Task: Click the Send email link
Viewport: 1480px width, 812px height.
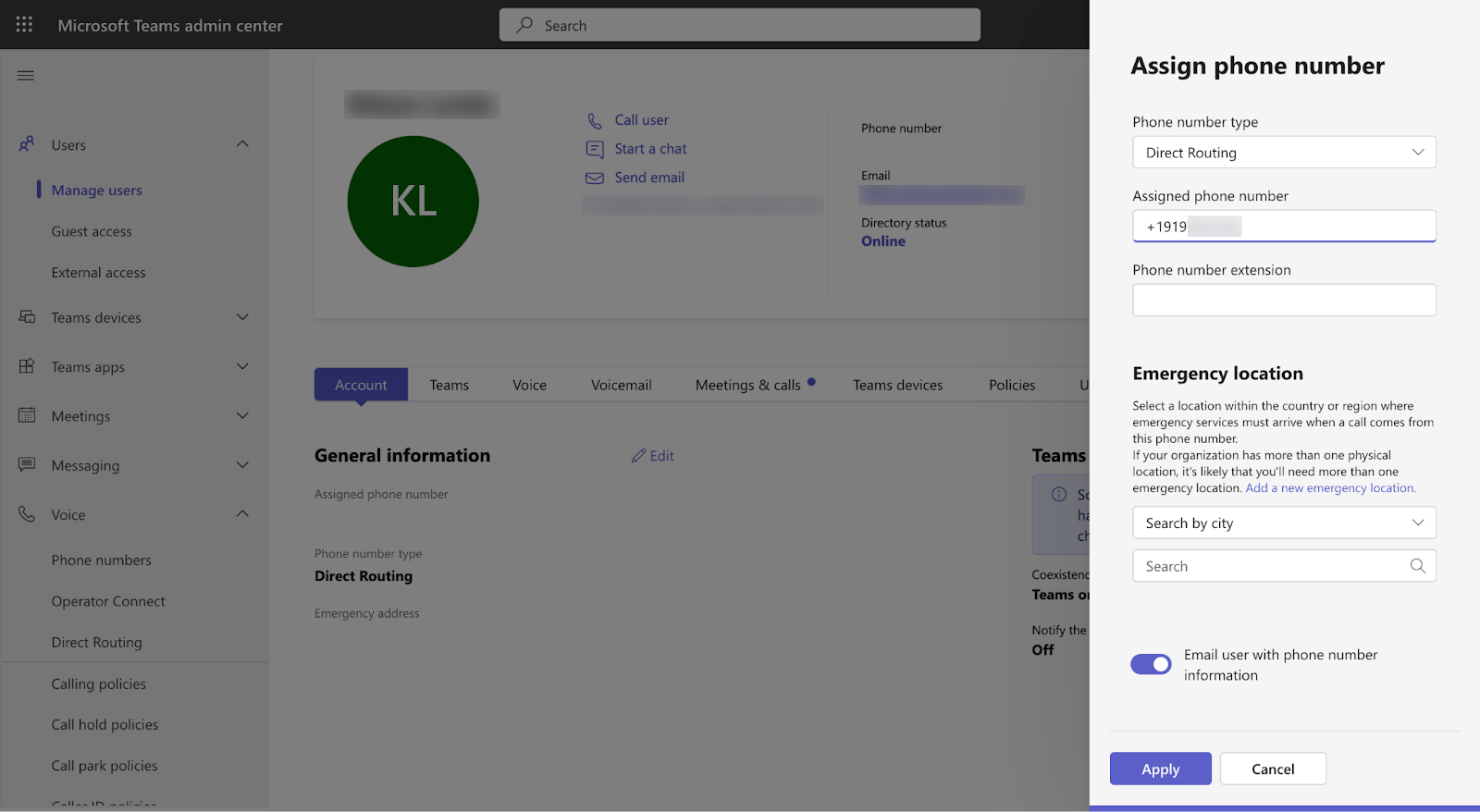Action: [x=649, y=178]
